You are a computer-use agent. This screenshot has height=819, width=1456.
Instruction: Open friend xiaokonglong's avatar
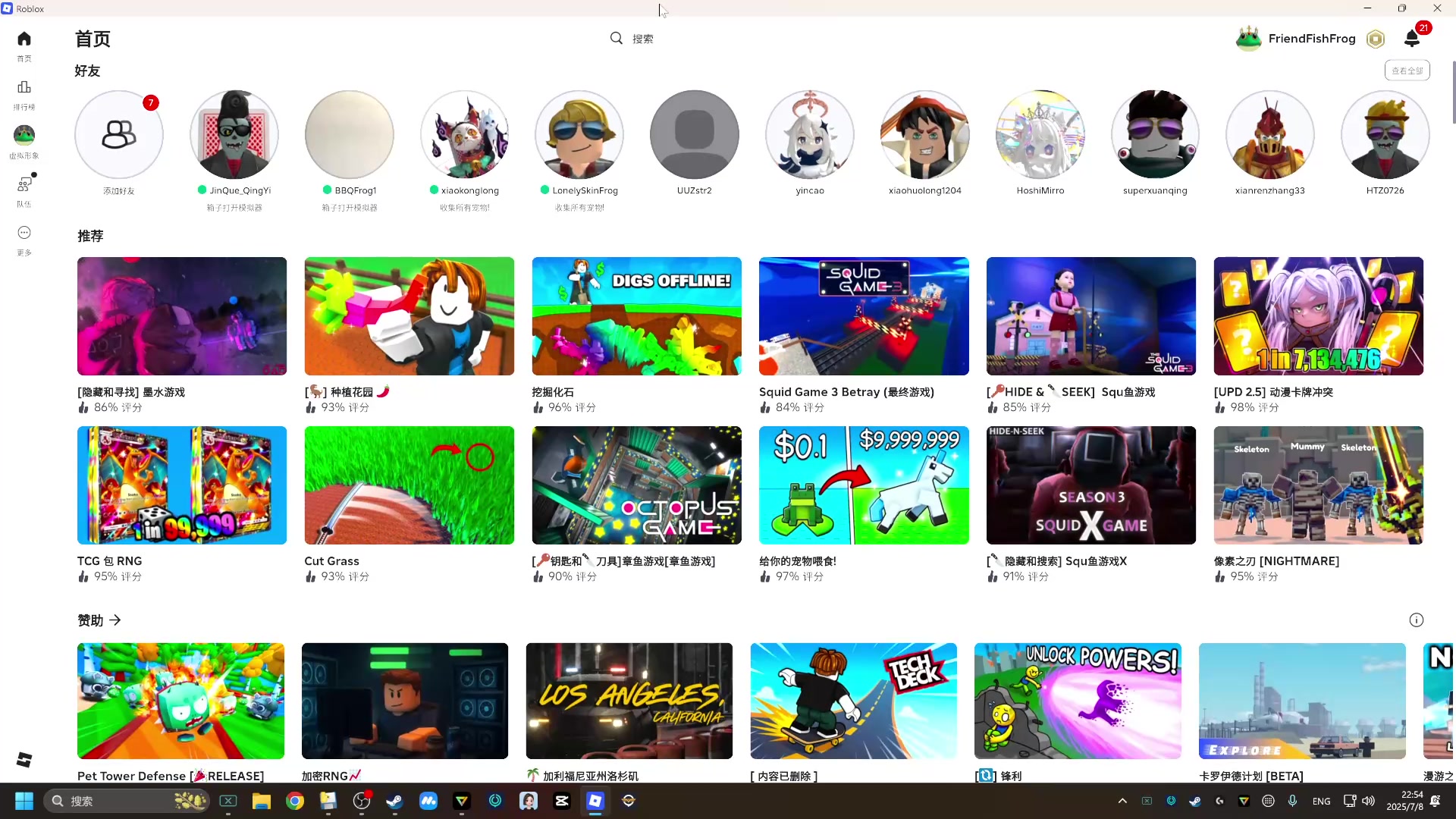465,135
